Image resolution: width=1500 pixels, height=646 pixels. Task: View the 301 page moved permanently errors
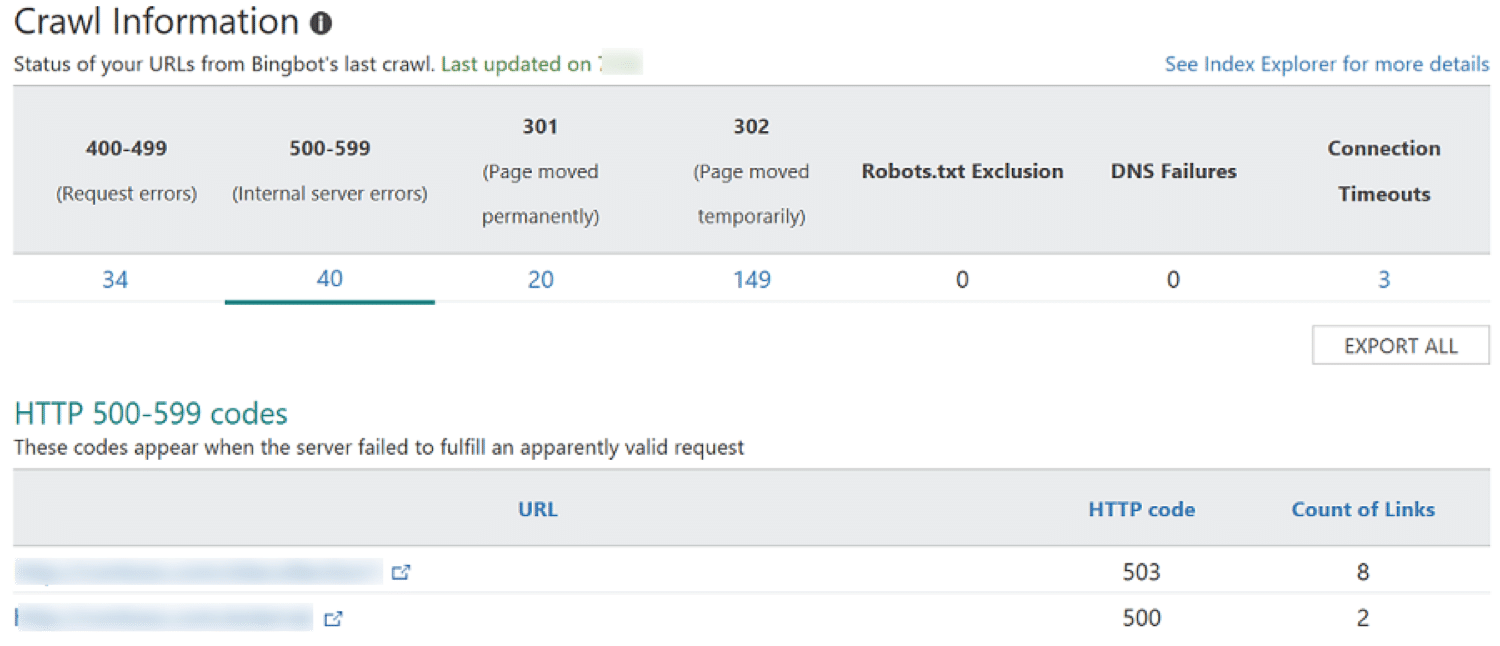click(x=540, y=279)
